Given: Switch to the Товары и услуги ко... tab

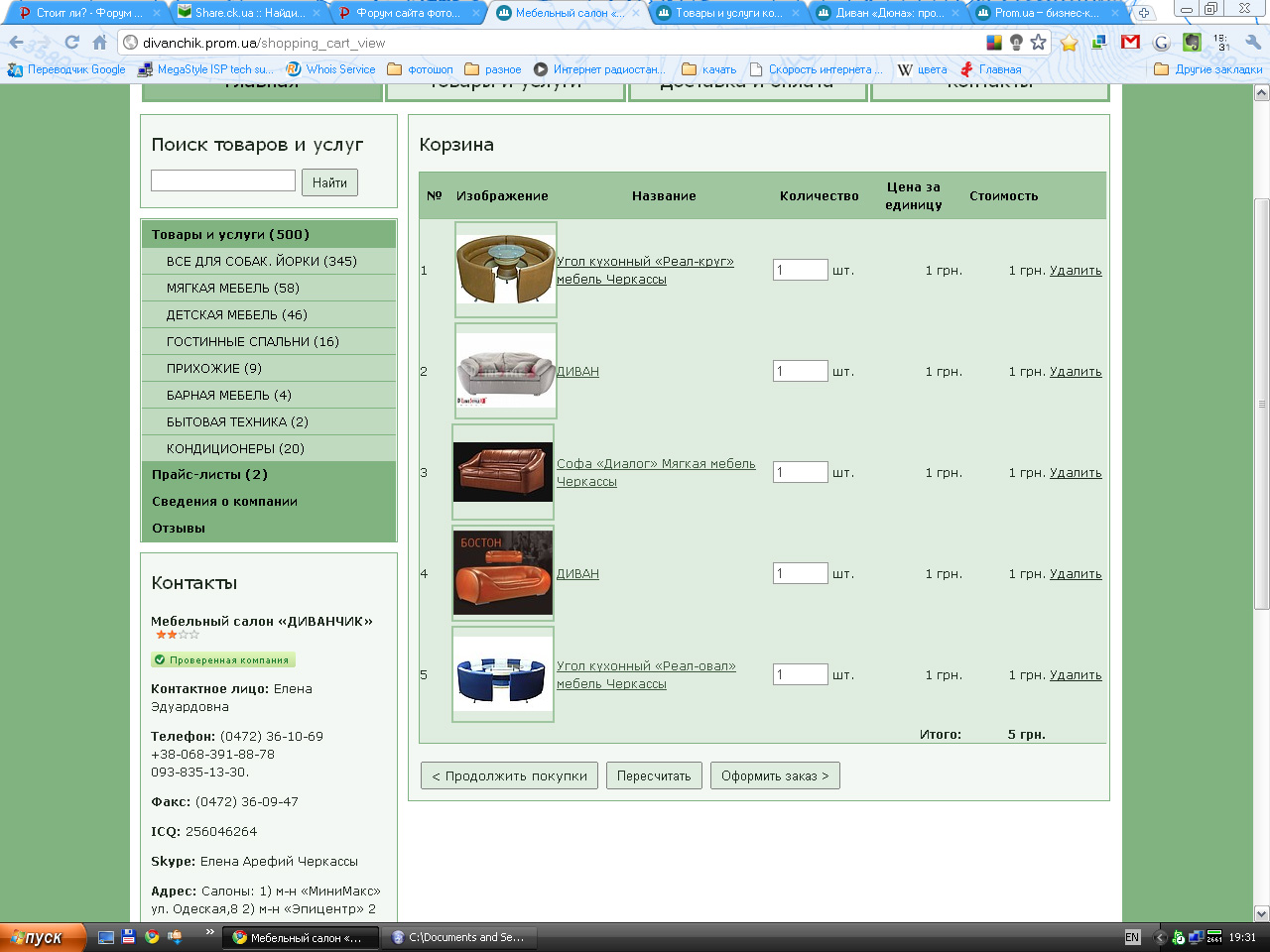Looking at the screenshot, I should (x=729, y=13).
